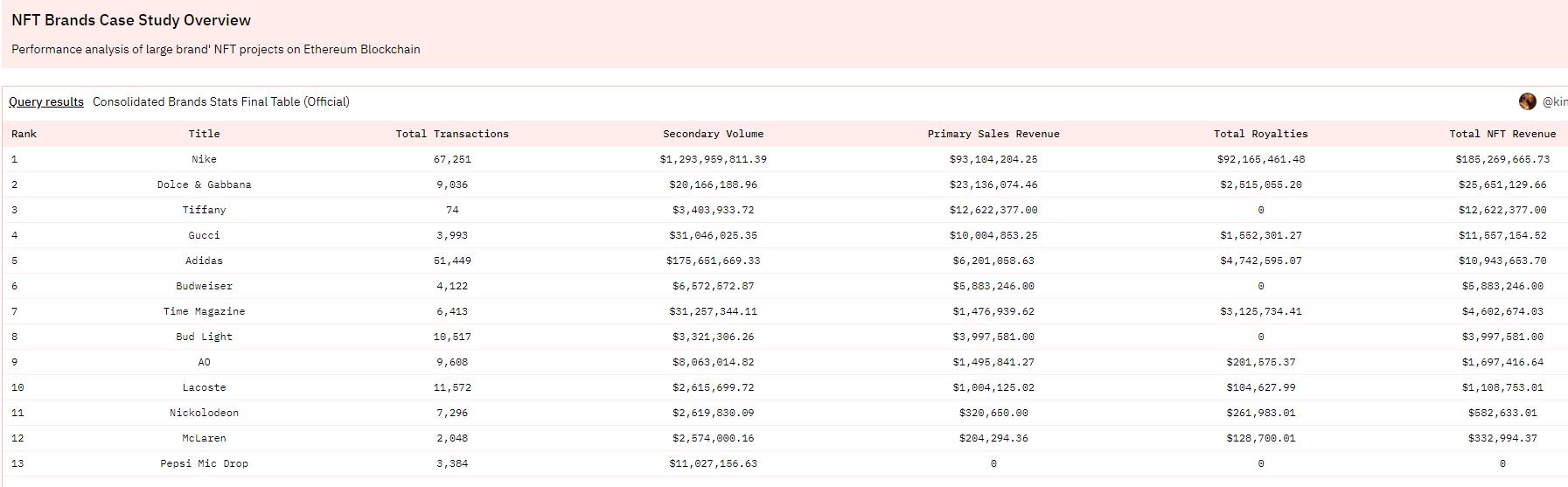Sort by Total NFT Revenue header
This screenshot has height=487, width=1568.
1502,134
